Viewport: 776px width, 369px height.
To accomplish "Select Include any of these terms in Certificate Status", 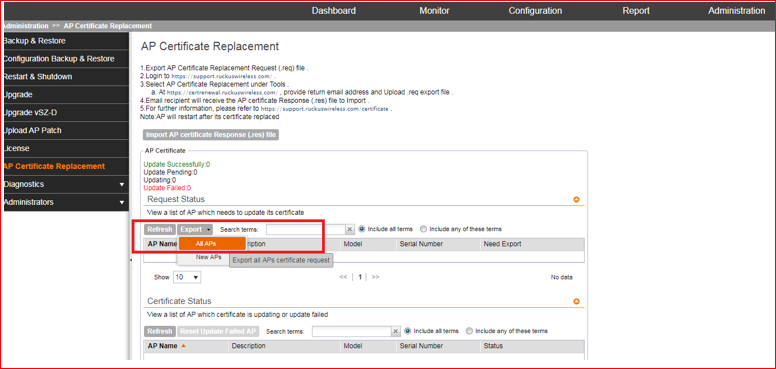I will tap(469, 331).
